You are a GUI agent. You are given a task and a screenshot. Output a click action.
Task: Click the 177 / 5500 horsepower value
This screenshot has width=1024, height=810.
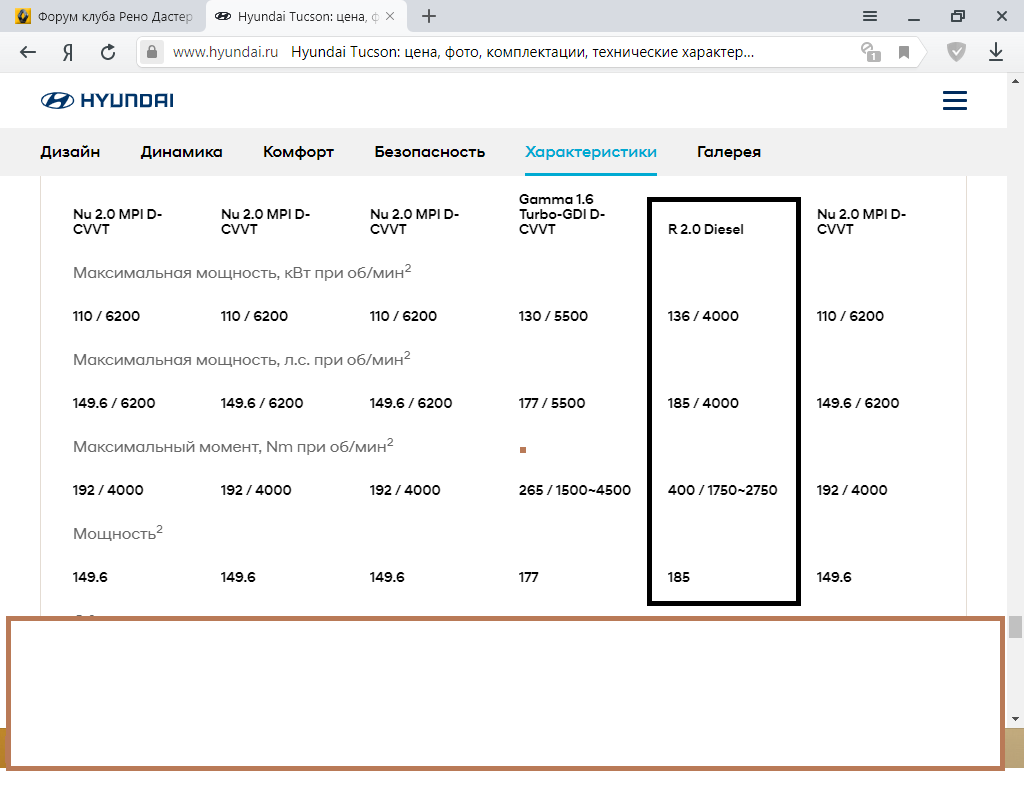coord(552,403)
